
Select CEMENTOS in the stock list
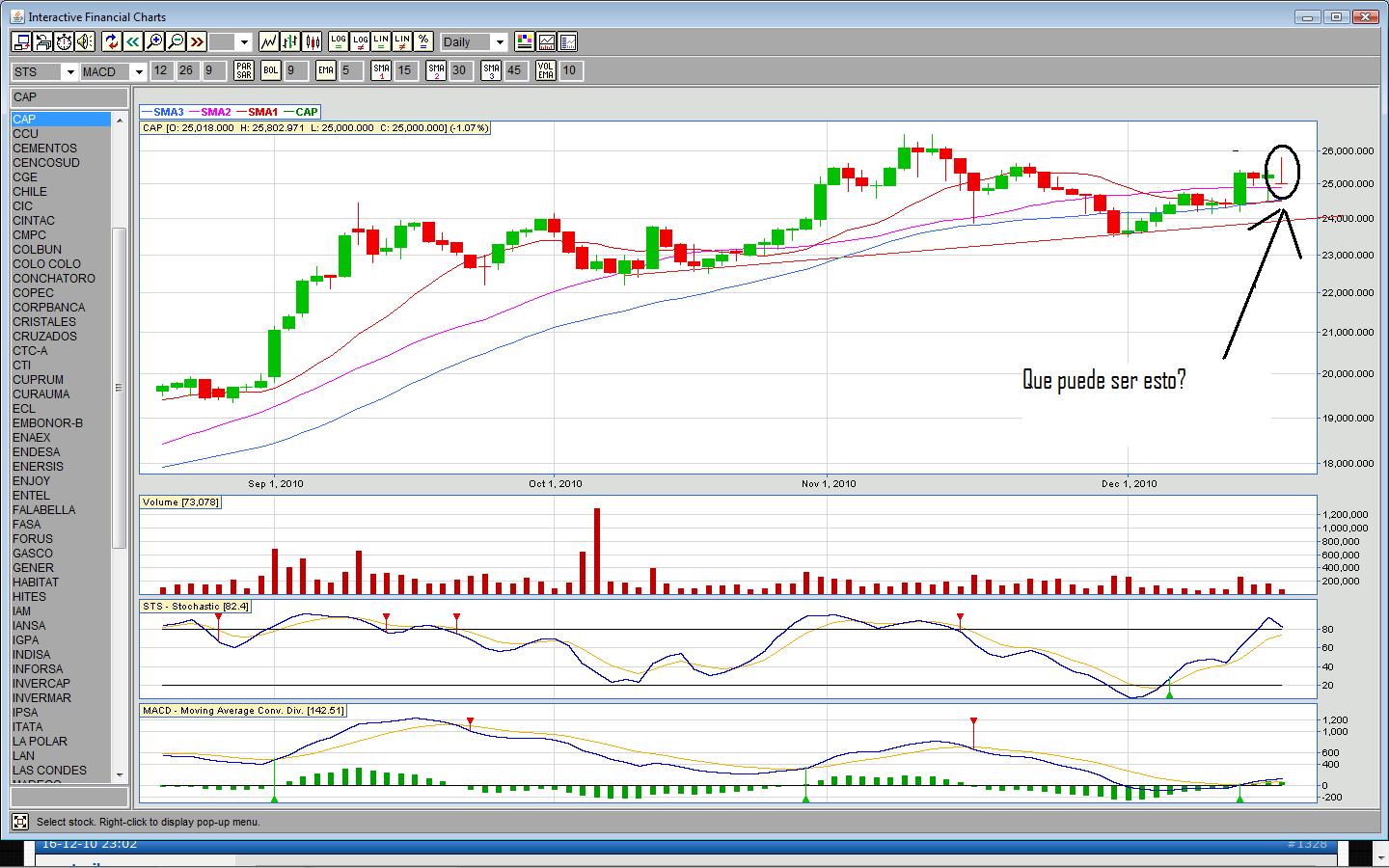pyautogui.click(x=61, y=149)
